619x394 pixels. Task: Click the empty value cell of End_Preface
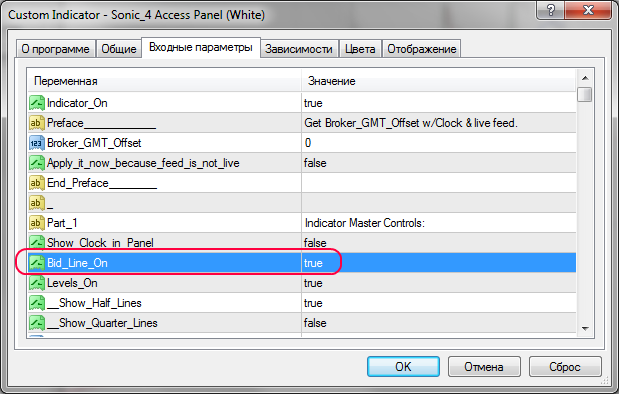point(439,183)
